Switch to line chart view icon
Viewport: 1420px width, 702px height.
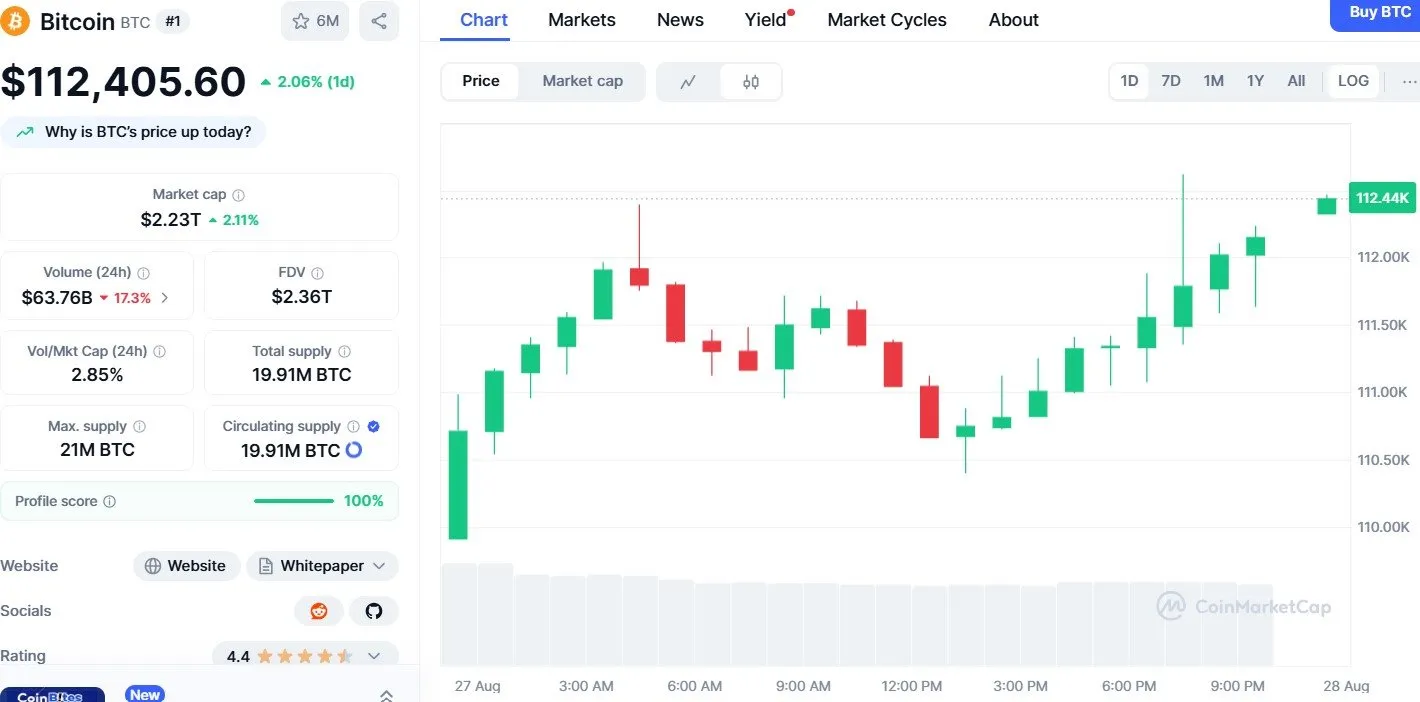[x=688, y=82]
